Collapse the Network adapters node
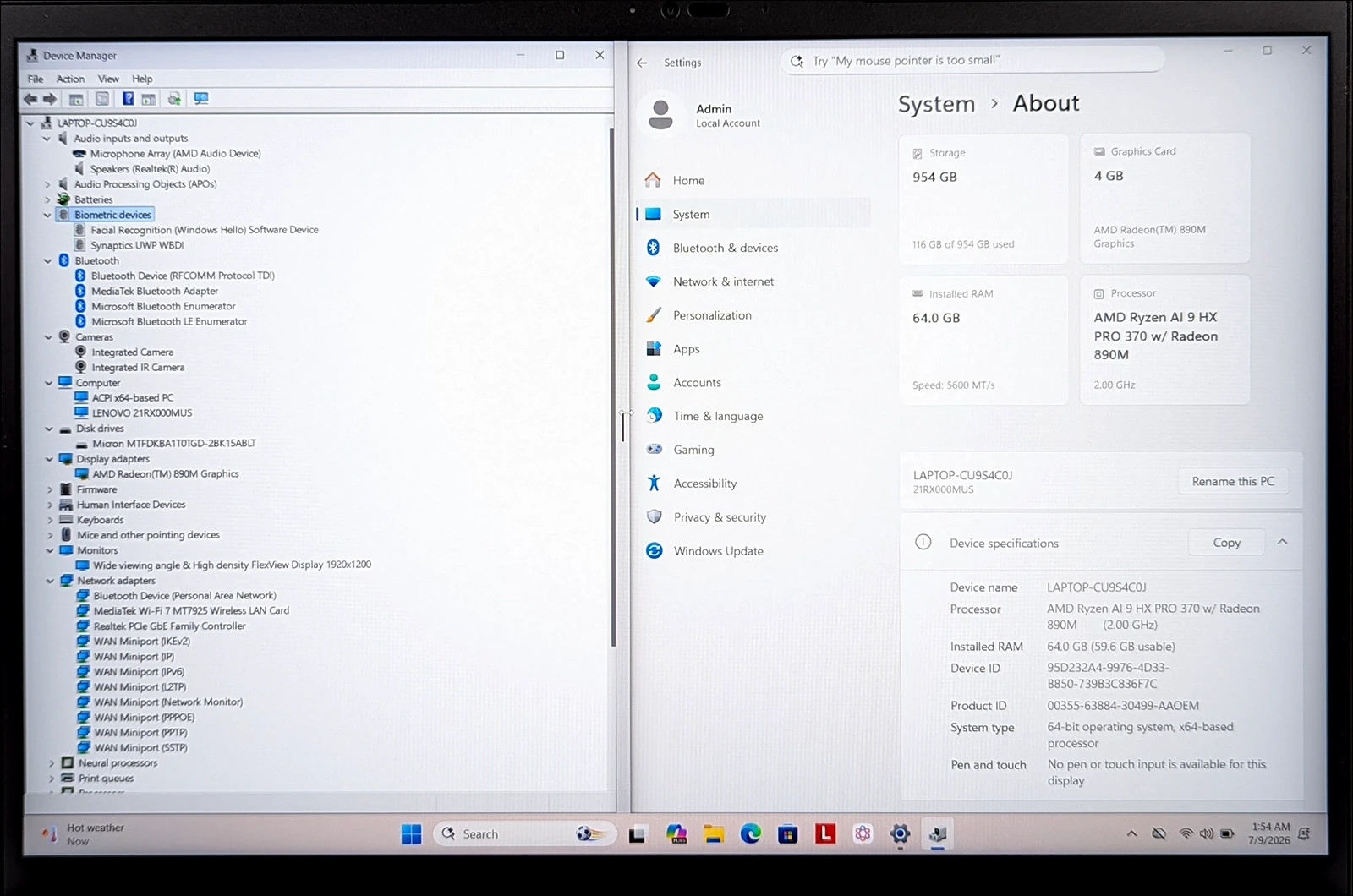Image resolution: width=1353 pixels, height=896 pixels. click(x=50, y=581)
